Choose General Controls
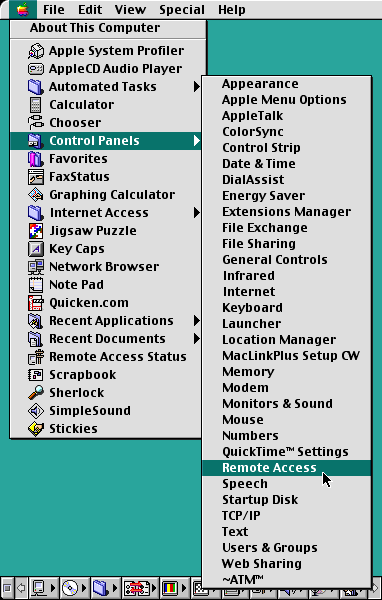 click(287, 259)
